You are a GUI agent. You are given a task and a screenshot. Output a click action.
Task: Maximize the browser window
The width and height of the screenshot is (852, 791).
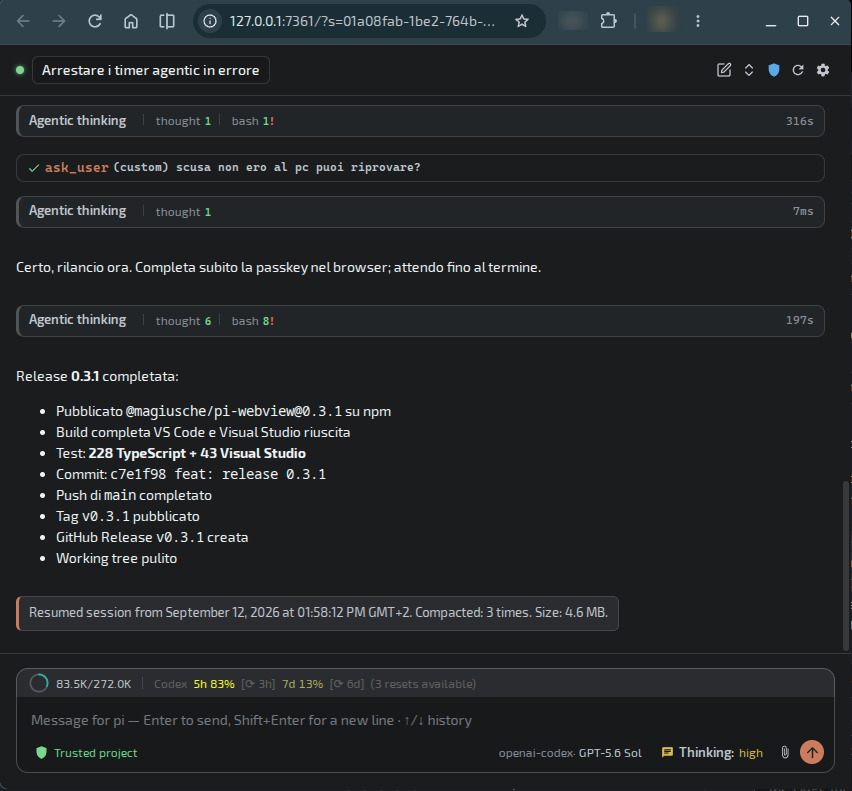coord(803,21)
